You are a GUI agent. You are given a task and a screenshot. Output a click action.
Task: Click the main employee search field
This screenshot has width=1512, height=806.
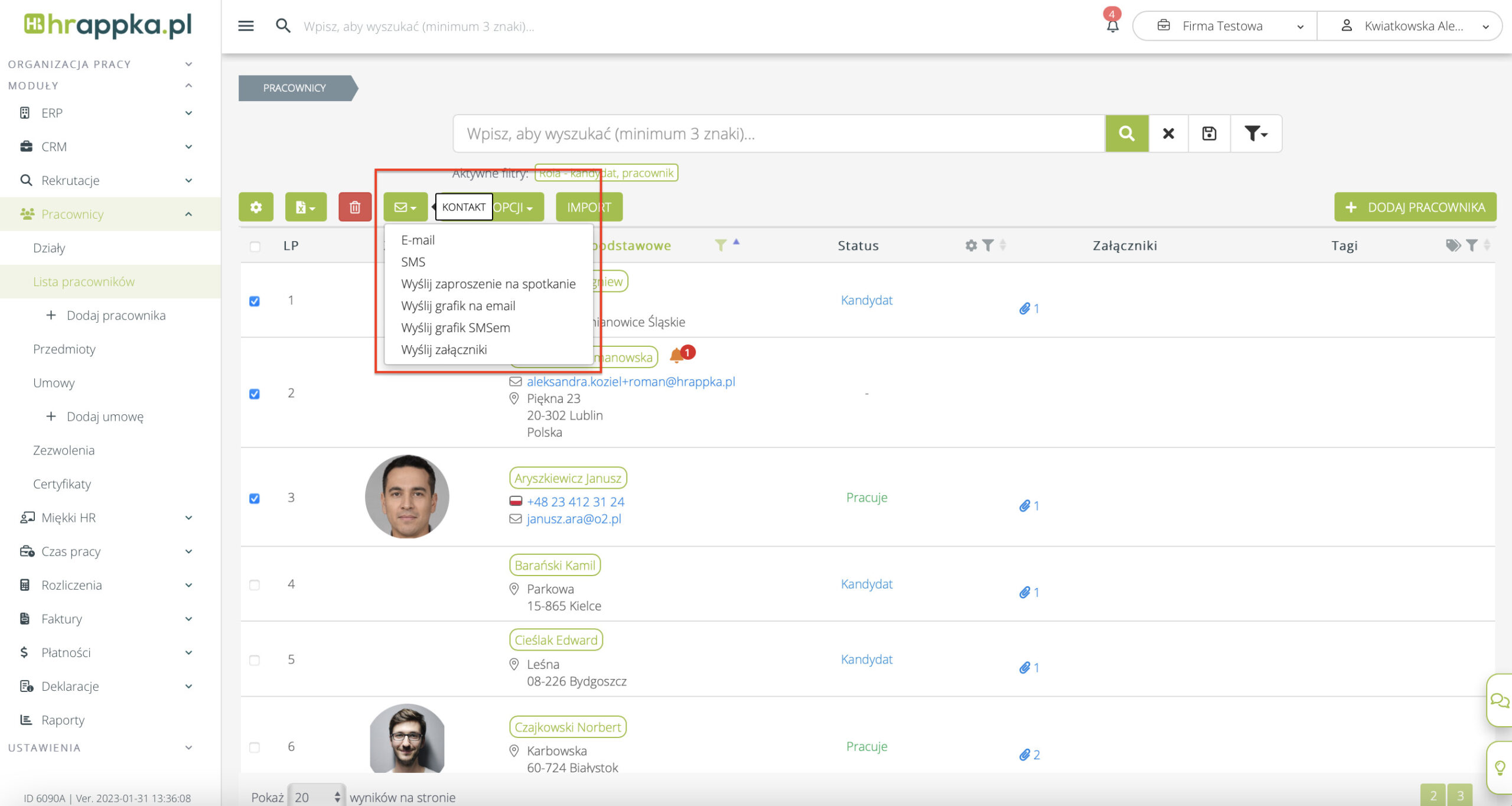pyautogui.click(x=778, y=134)
